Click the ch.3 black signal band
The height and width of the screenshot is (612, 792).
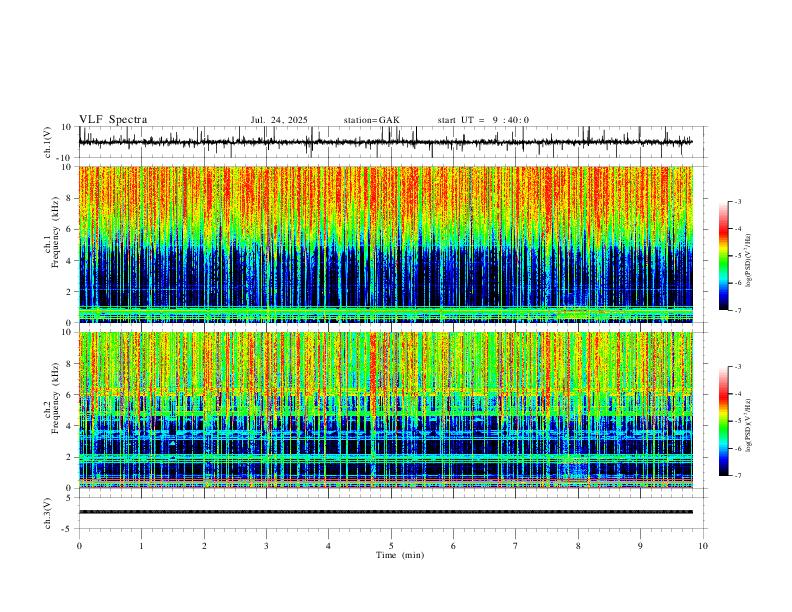coord(385,512)
